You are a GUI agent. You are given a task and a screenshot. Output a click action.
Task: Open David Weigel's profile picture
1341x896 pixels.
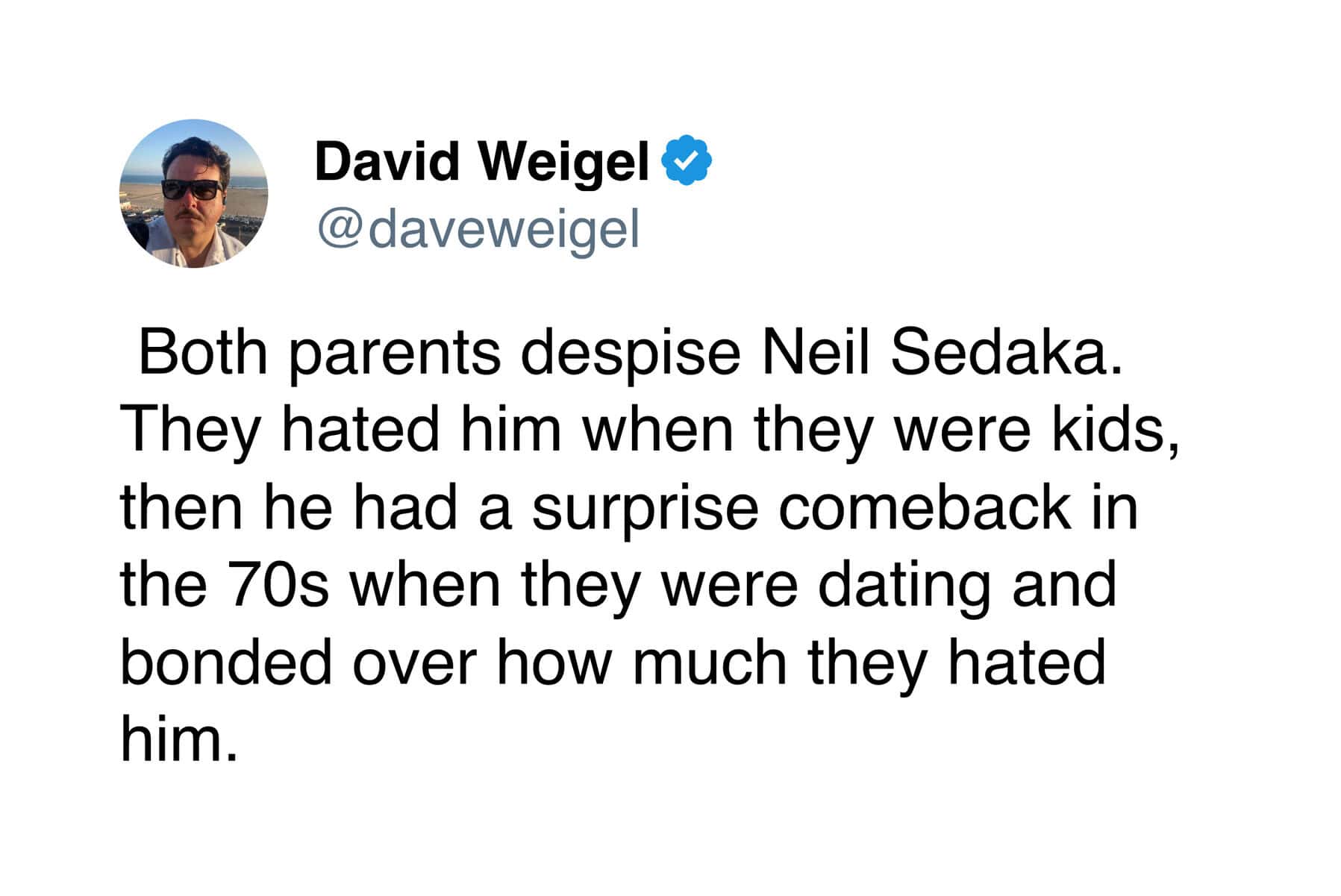click(193, 193)
